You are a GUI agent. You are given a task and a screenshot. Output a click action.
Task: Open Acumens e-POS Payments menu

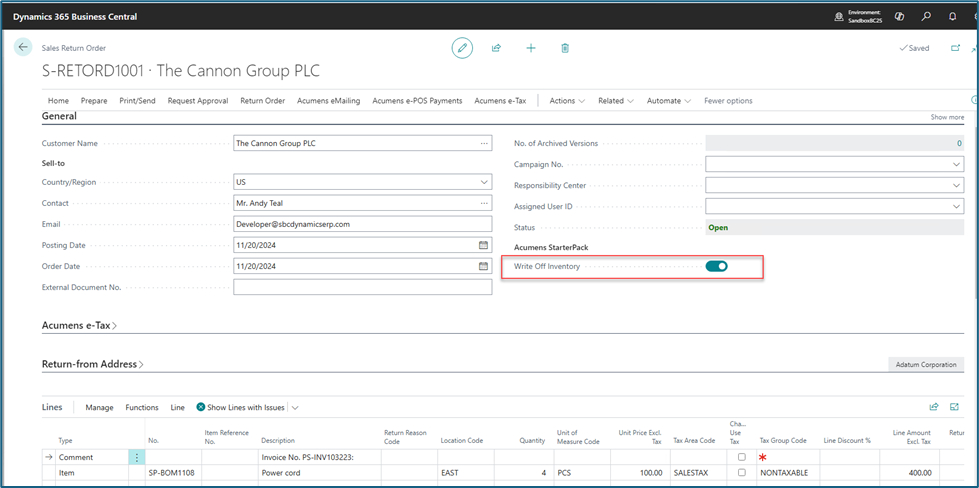[417, 100]
